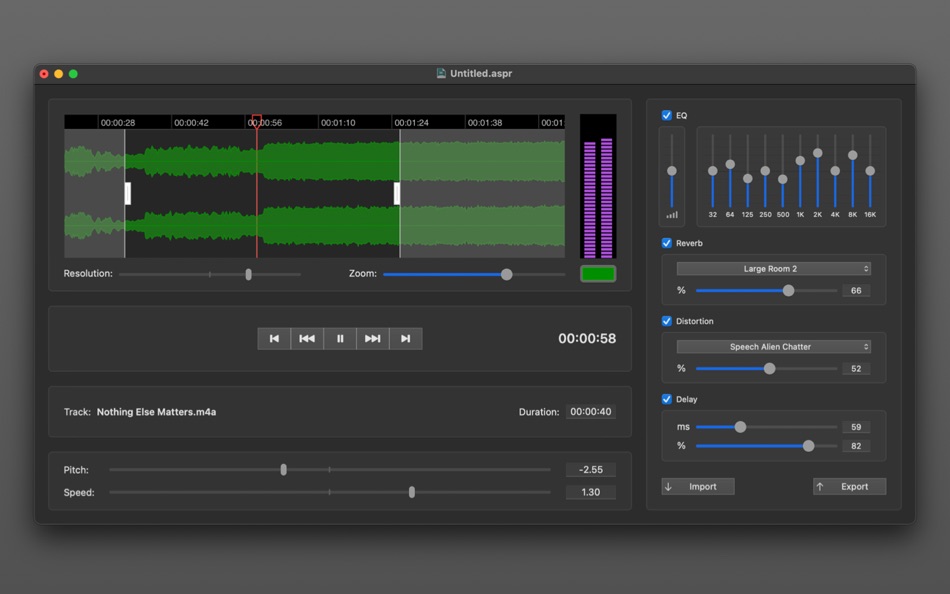
Task: Click the Export button
Action: pos(849,487)
